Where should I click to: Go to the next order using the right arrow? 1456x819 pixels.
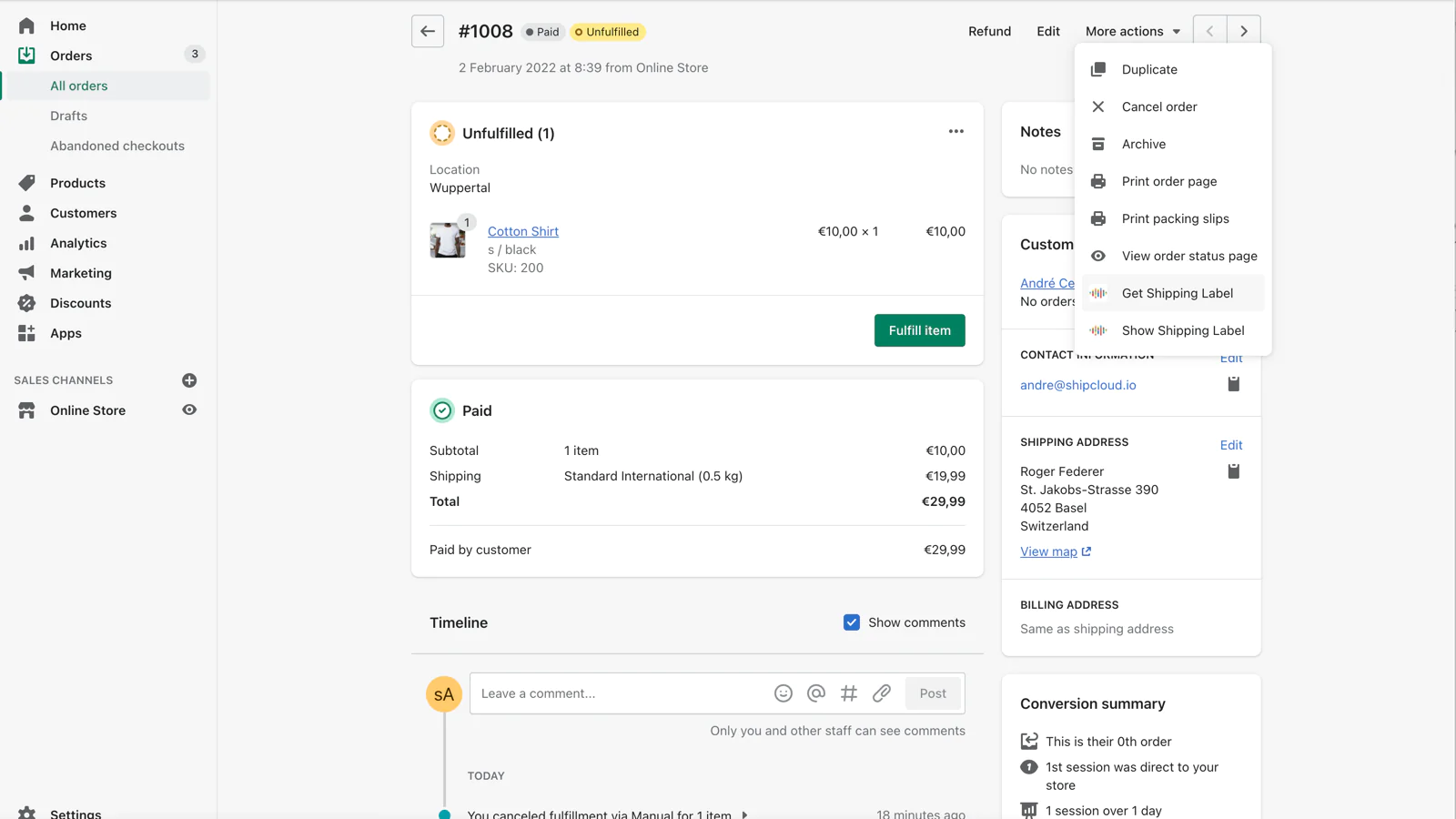(x=1244, y=31)
